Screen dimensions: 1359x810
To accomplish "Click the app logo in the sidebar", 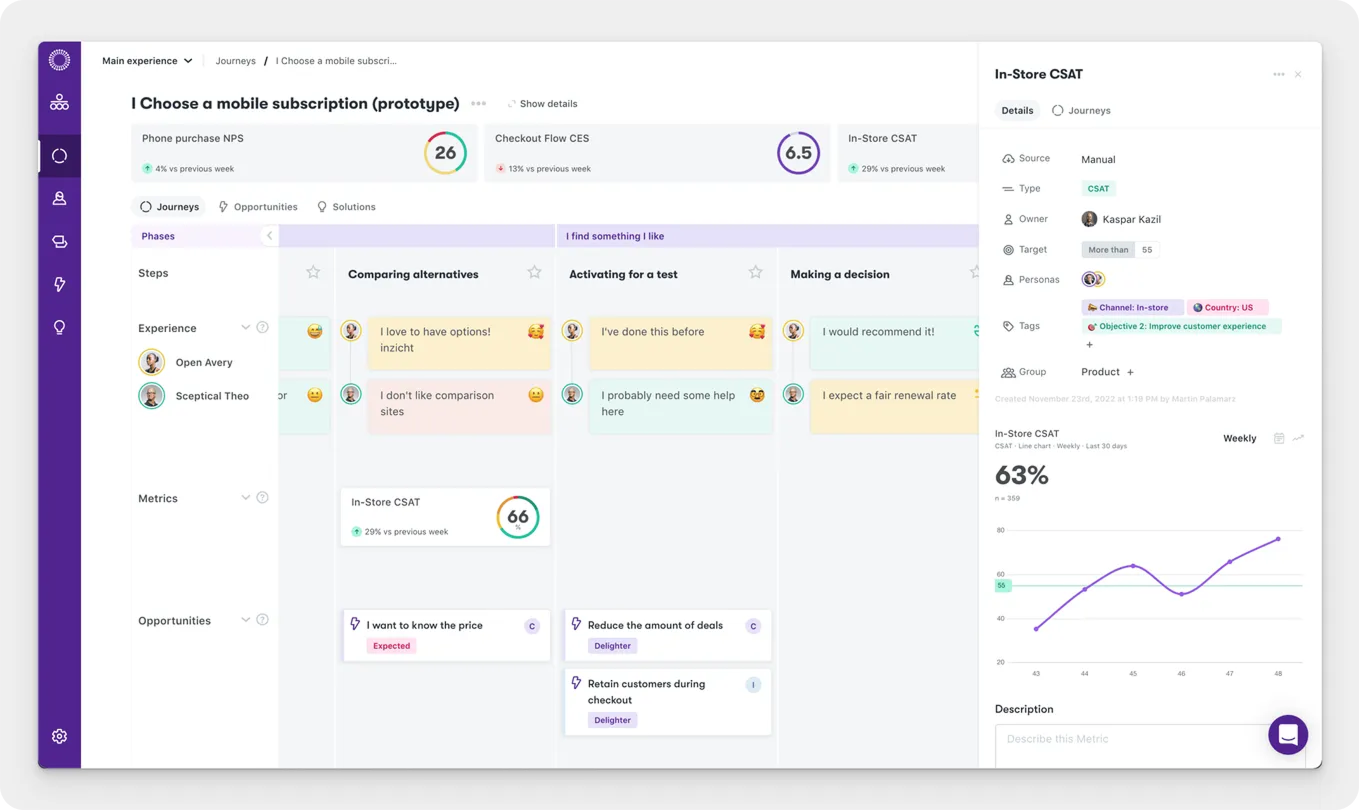I will 59,60.
